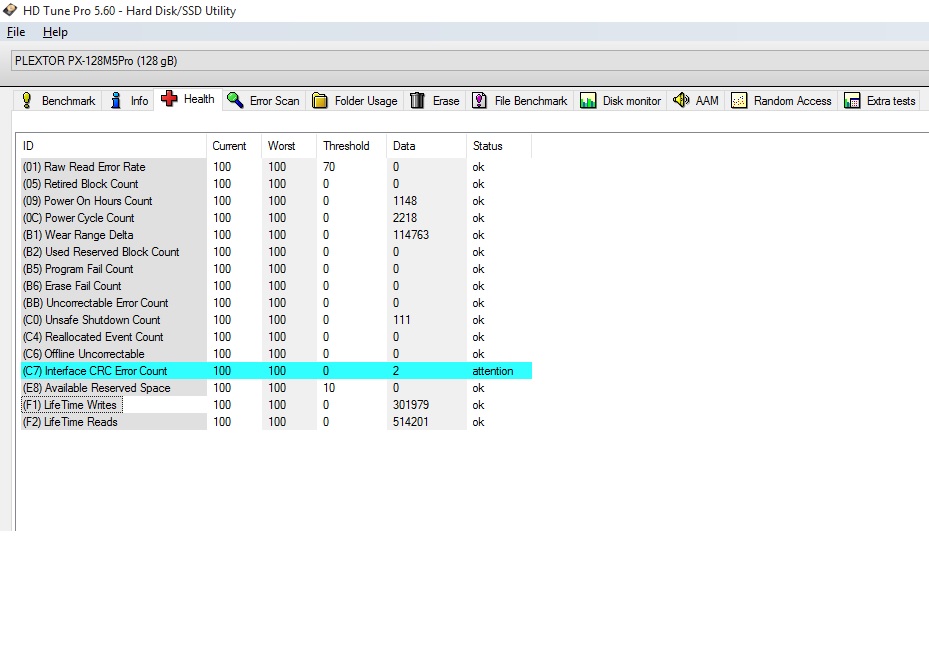The image size is (929, 647).
Task: Click the Status column header
Action: (487, 146)
